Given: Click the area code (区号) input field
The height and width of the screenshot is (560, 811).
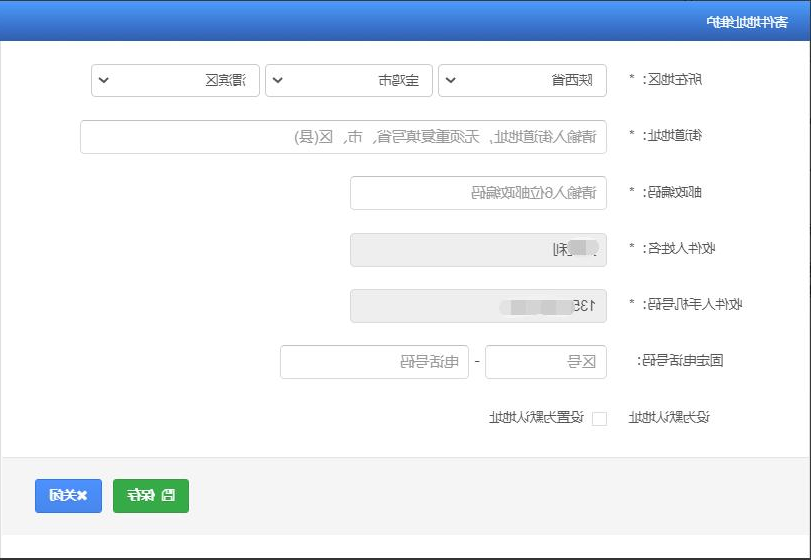Looking at the screenshot, I should [546, 362].
